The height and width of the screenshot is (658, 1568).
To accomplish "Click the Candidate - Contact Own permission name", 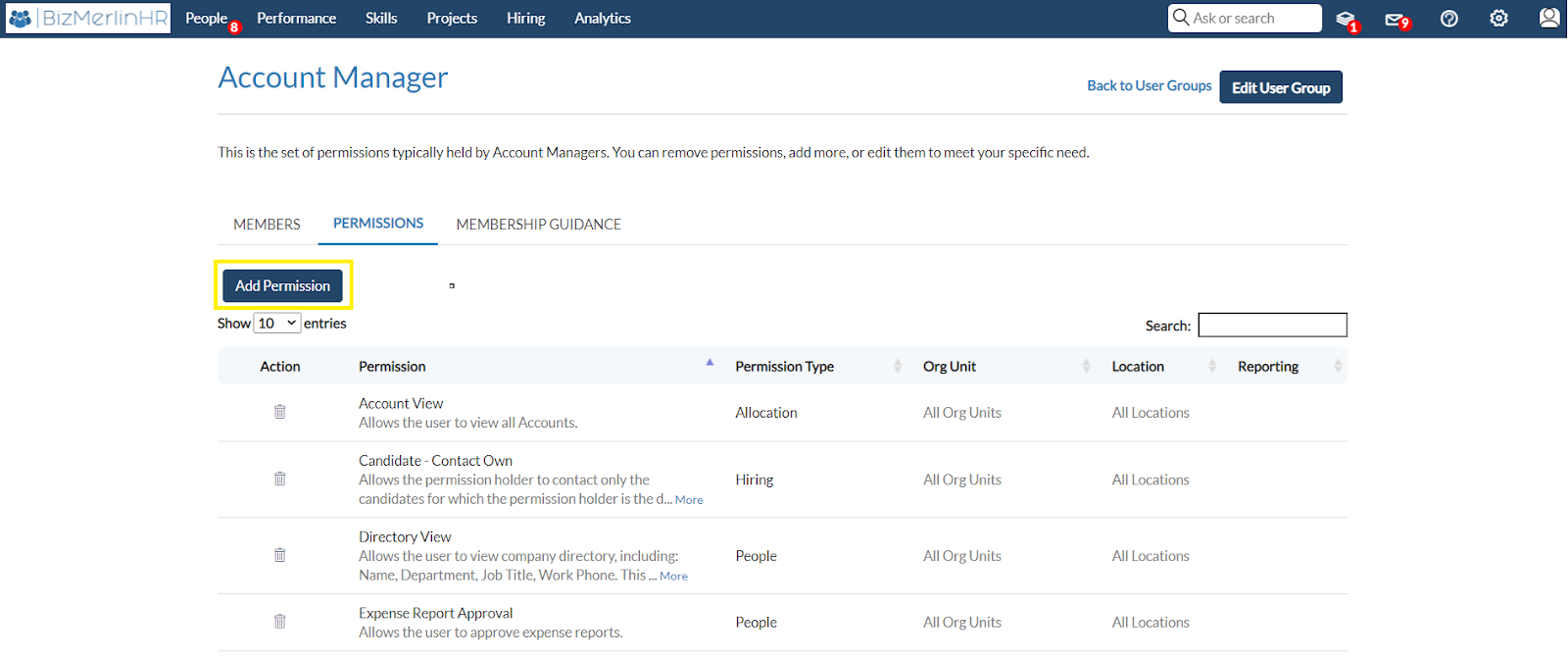I will (435, 461).
